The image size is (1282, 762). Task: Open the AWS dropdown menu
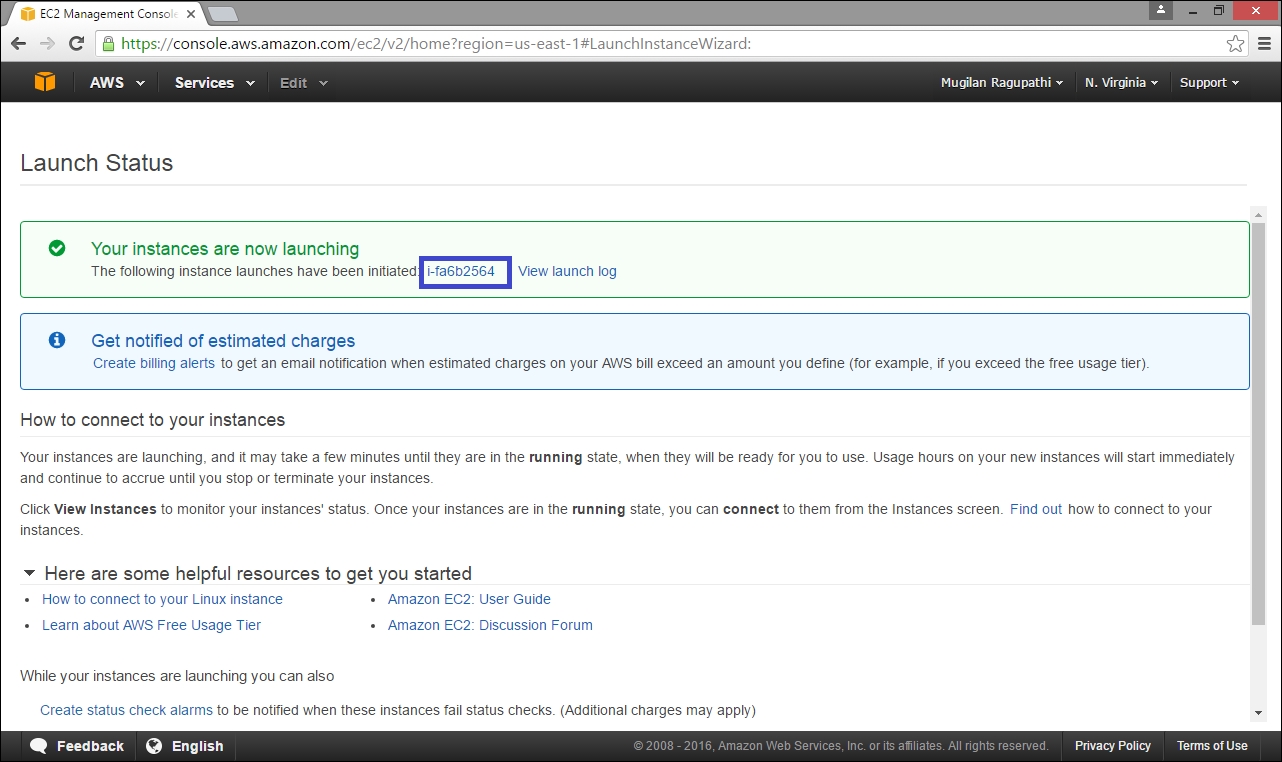click(117, 82)
